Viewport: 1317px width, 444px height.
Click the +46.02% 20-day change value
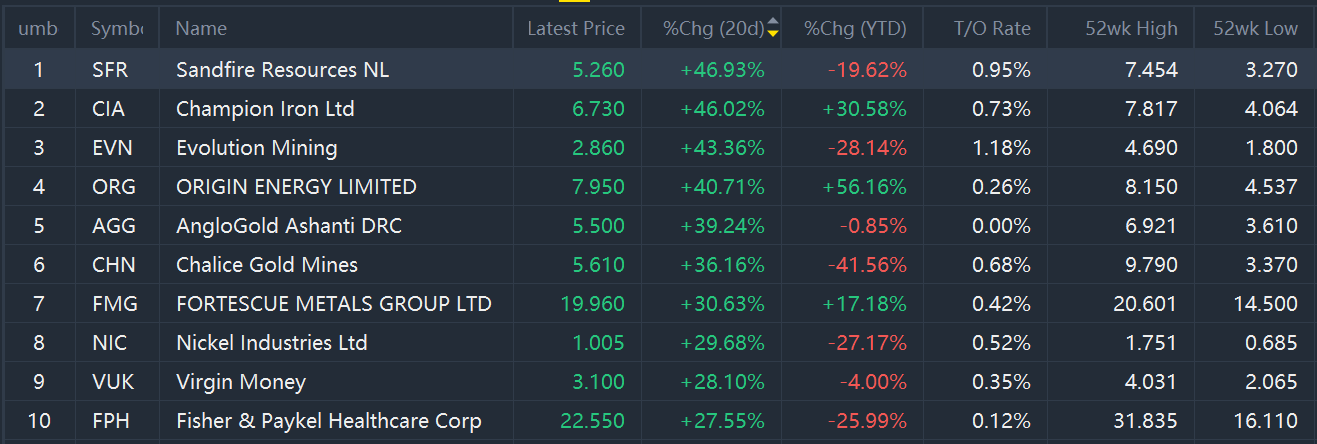(722, 109)
